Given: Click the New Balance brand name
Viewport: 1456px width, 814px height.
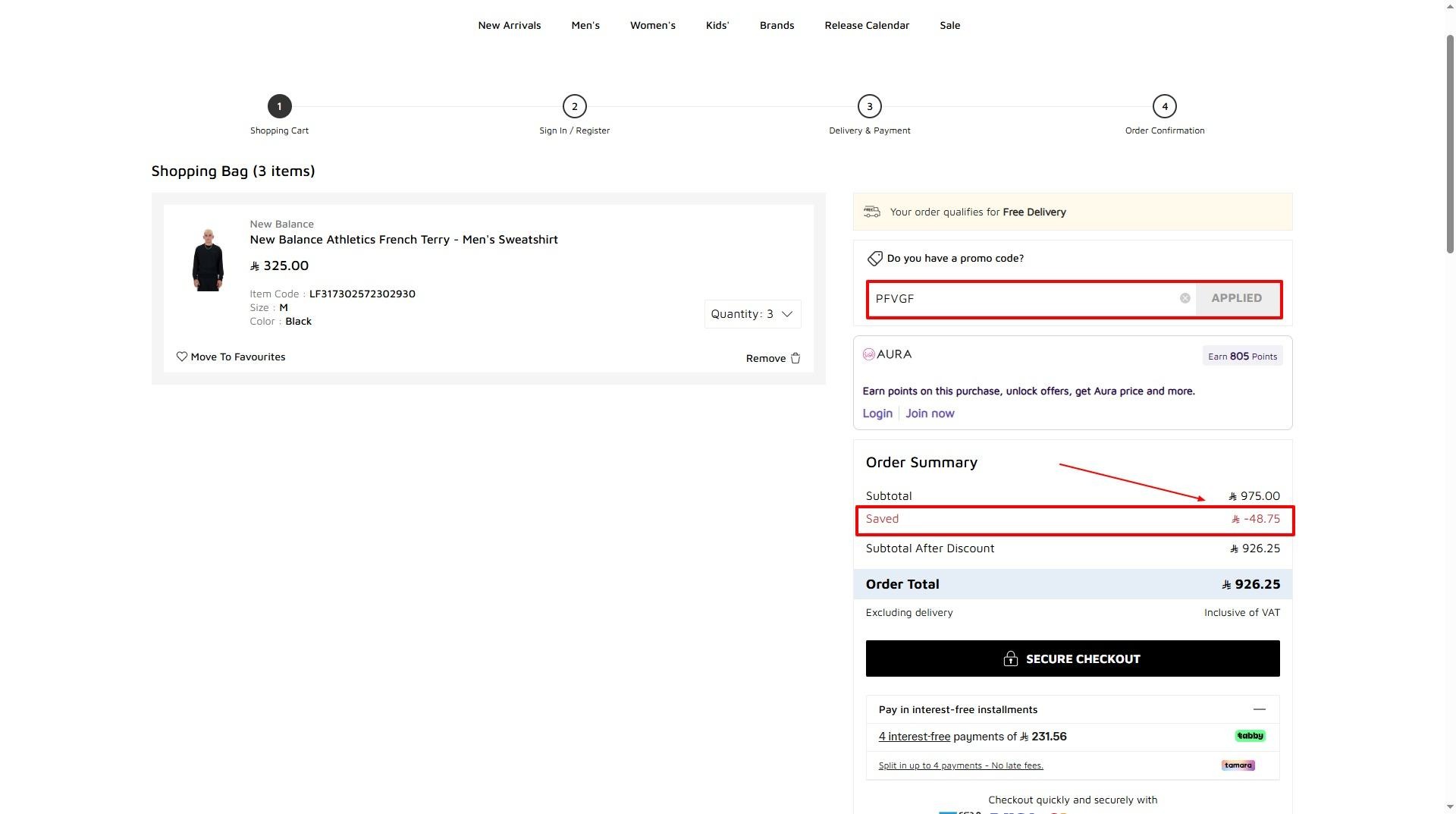Looking at the screenshot, I should (281, 224).
